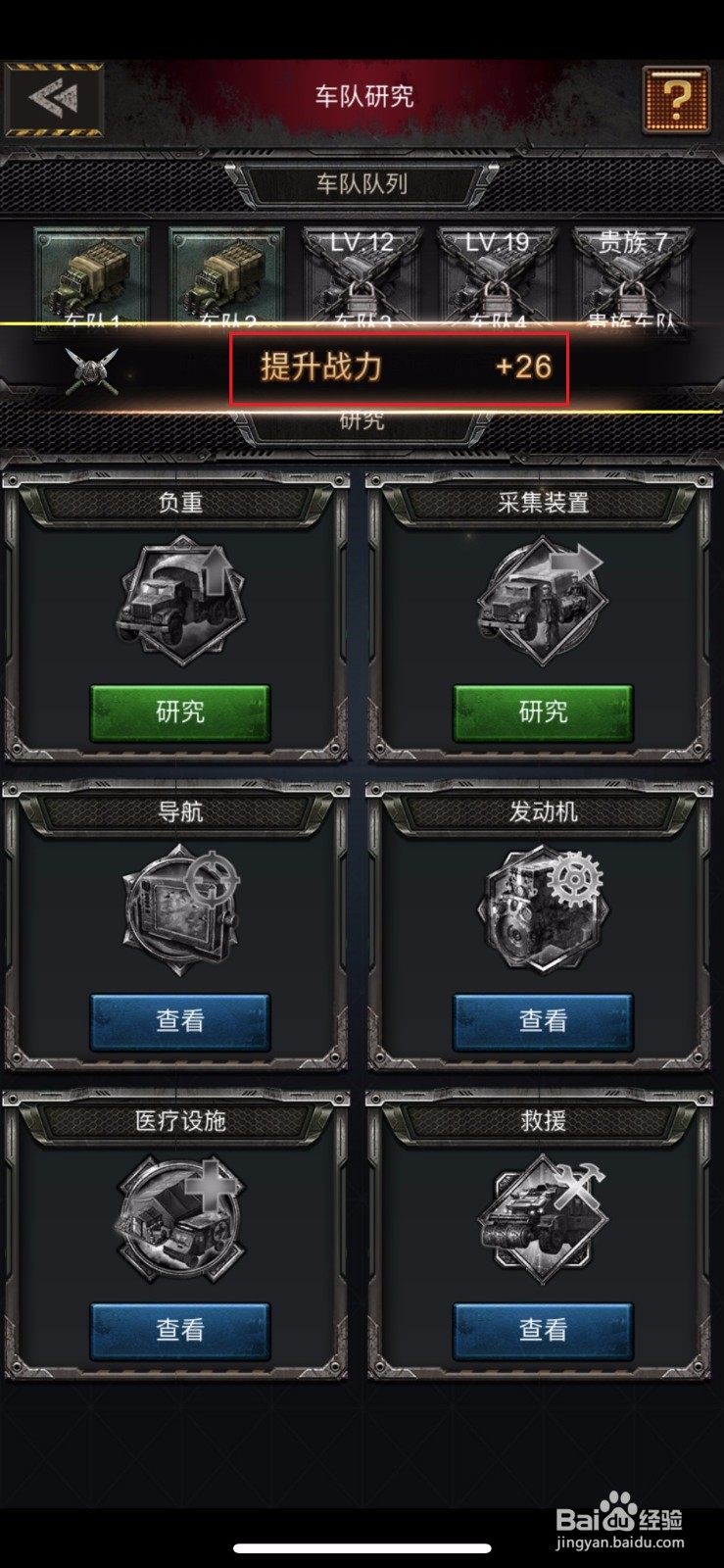Image resolution: width=724 pixels, height=1568 pixels.
Task: Select the 采集装置 truck arrow icon
Action: tap(543, 602)
